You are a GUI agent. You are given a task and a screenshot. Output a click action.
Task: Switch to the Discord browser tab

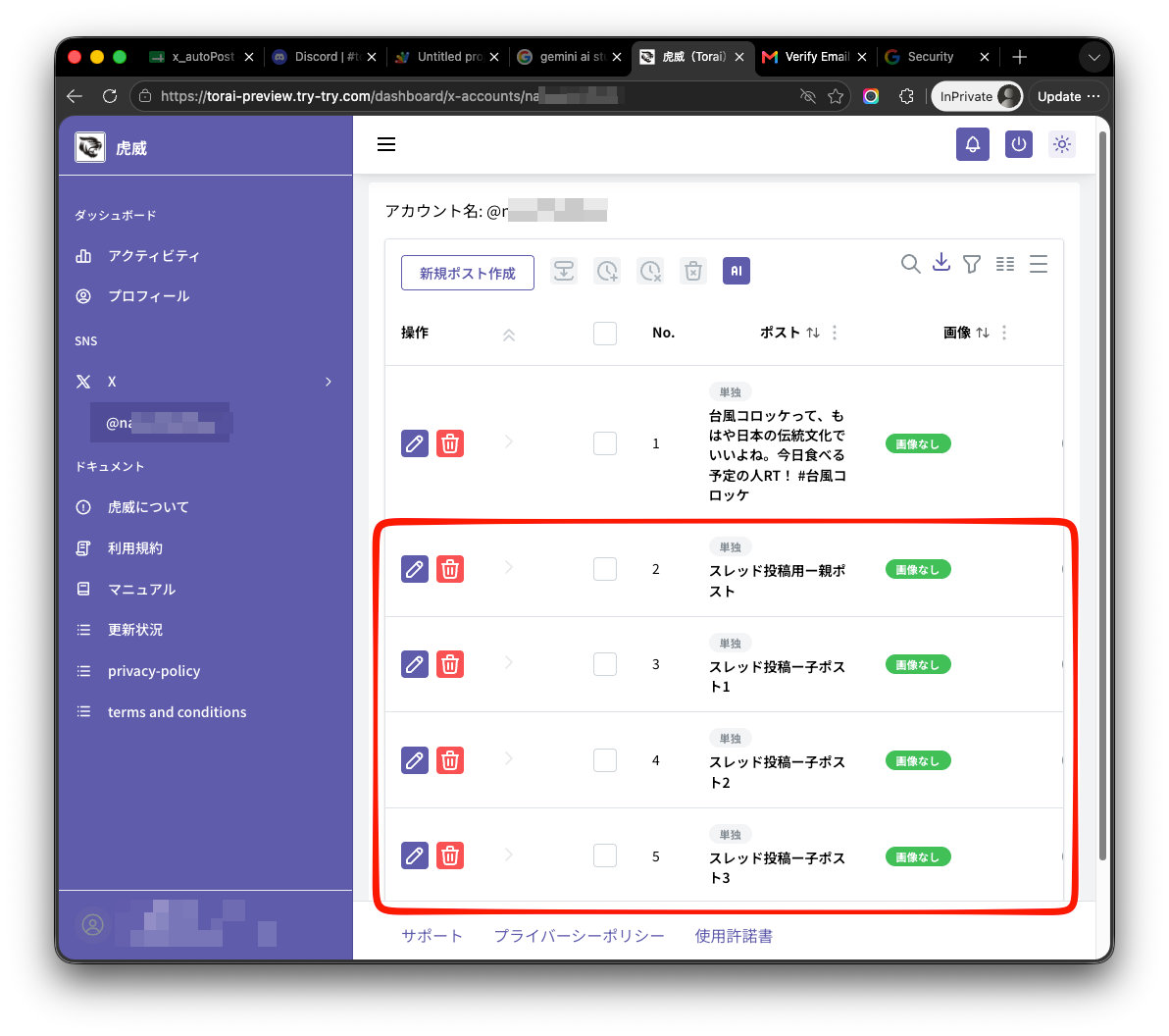[325, 57]
